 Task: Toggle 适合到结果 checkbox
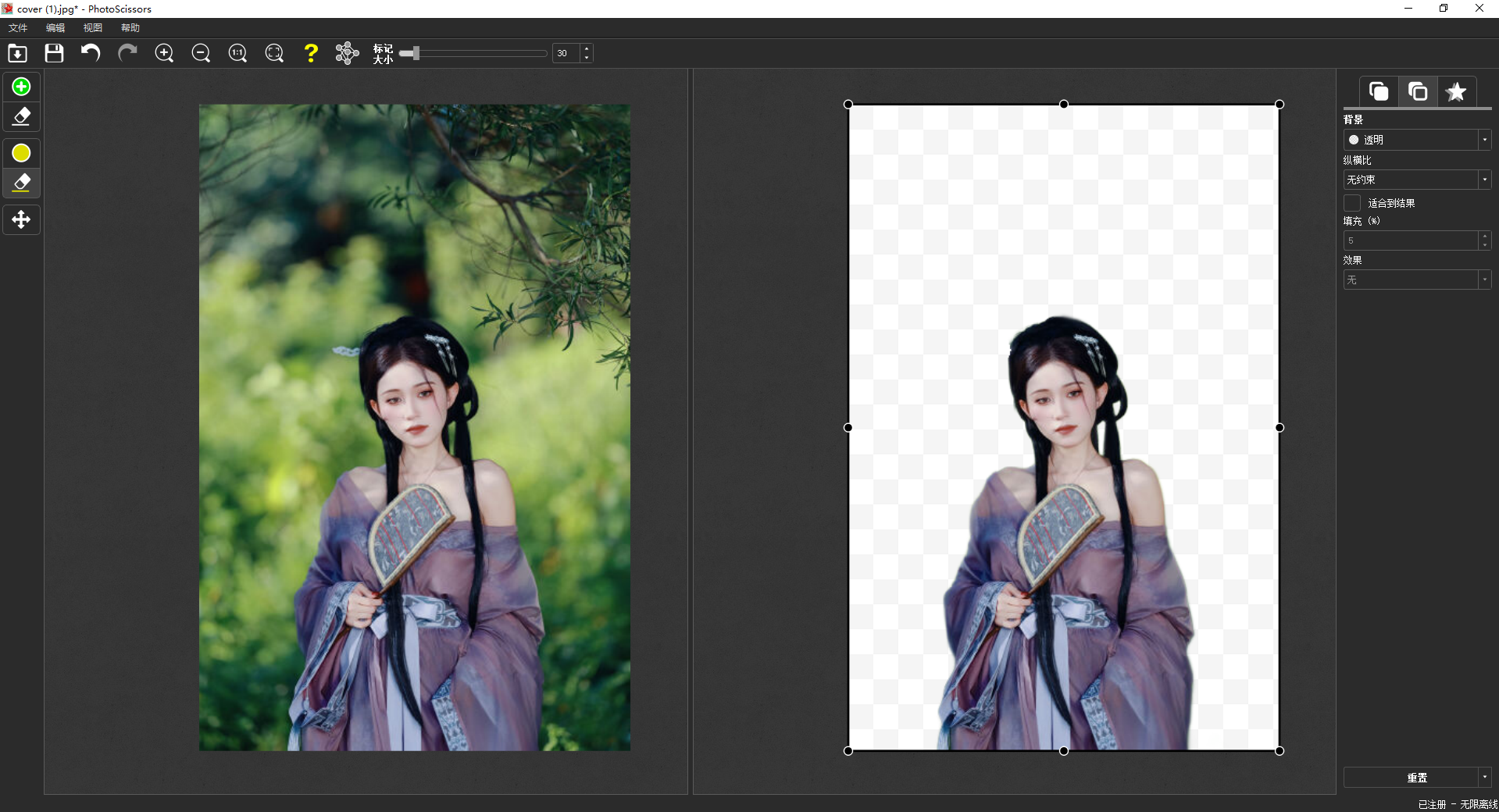1352,203
